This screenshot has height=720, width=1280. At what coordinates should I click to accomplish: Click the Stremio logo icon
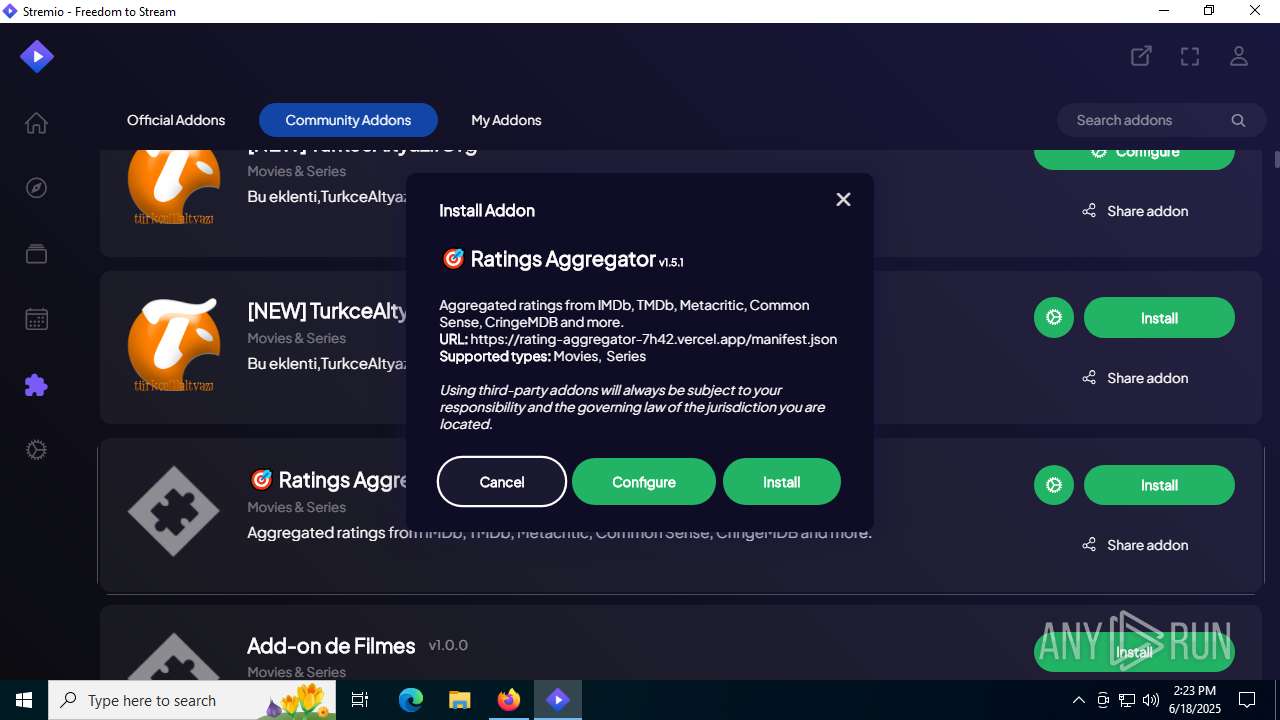pos(37,56)
